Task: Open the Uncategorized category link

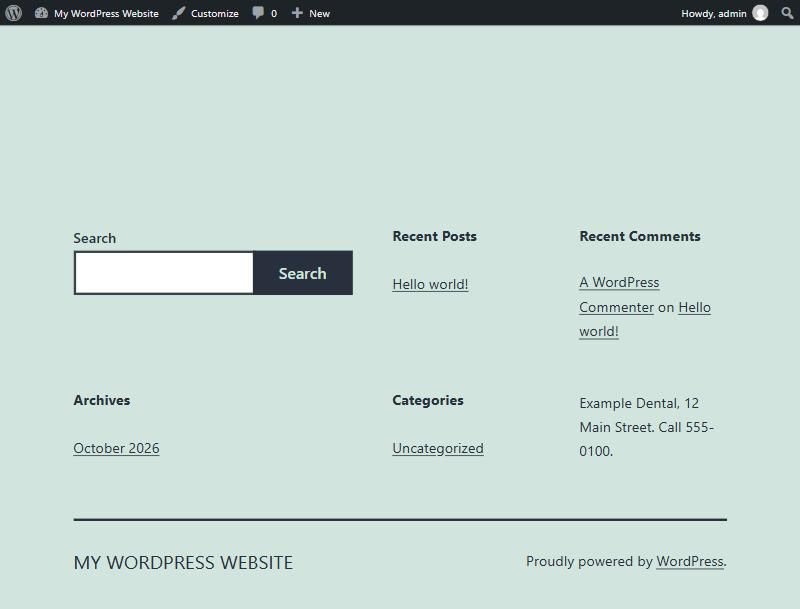Action: coord(438,448)
